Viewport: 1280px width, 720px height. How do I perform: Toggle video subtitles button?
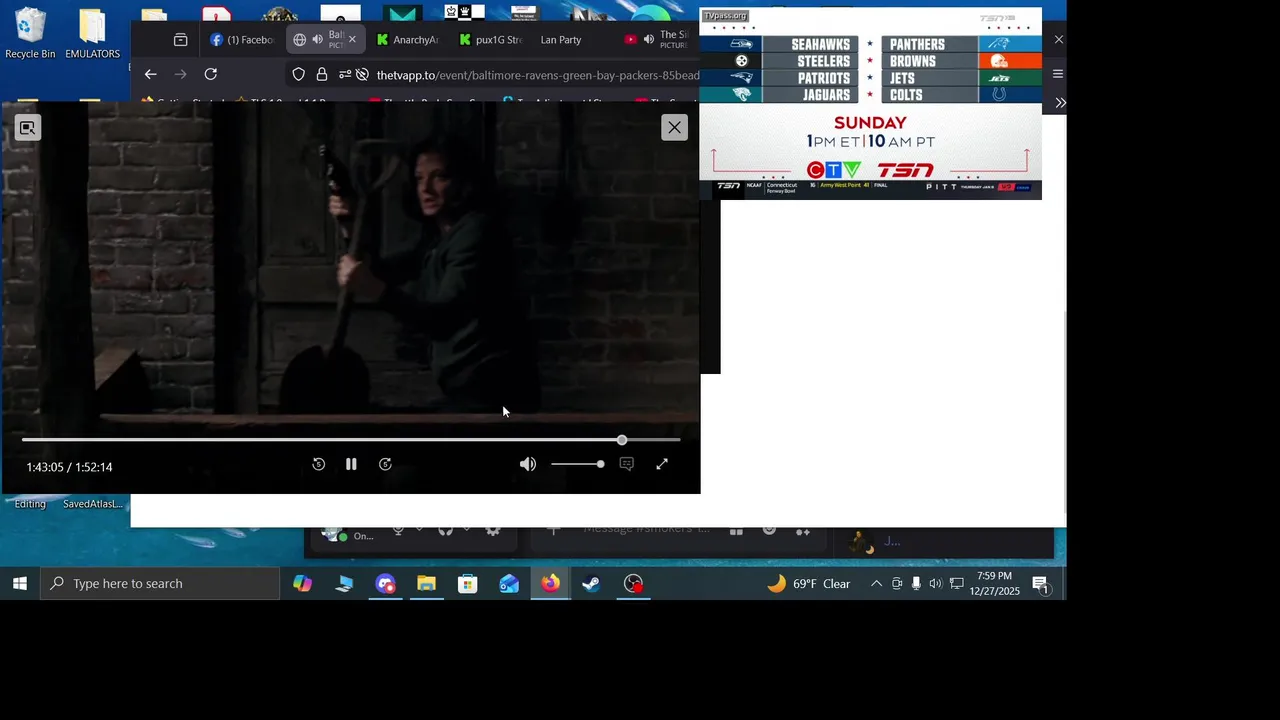(627, 464)
